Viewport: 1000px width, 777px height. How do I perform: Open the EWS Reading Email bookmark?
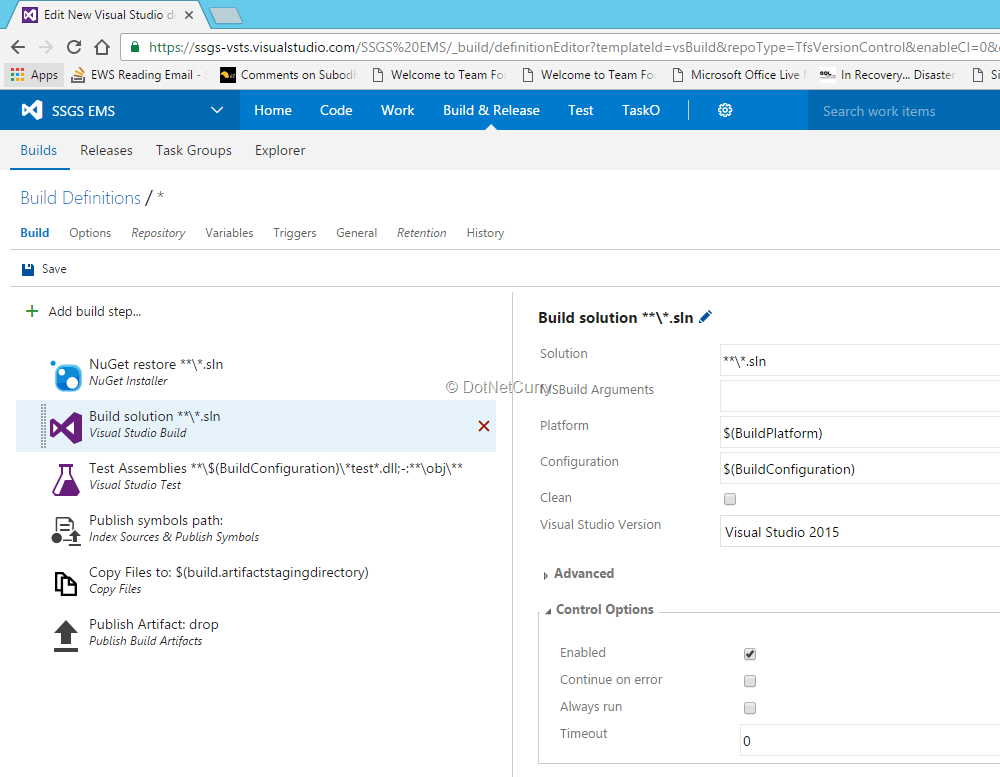[x=139, y=75]
